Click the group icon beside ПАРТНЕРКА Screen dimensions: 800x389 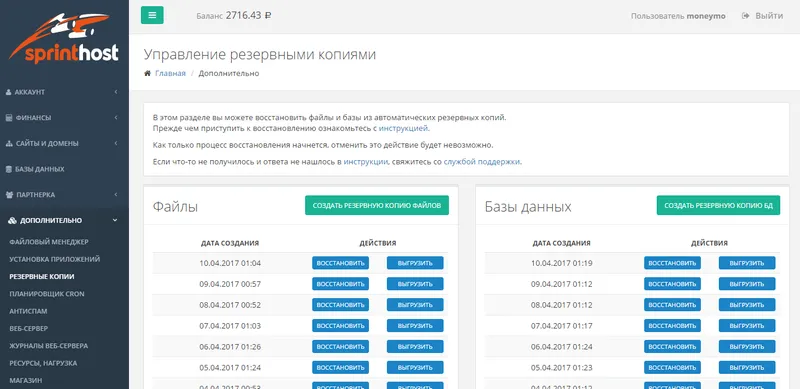pos(9,194)
